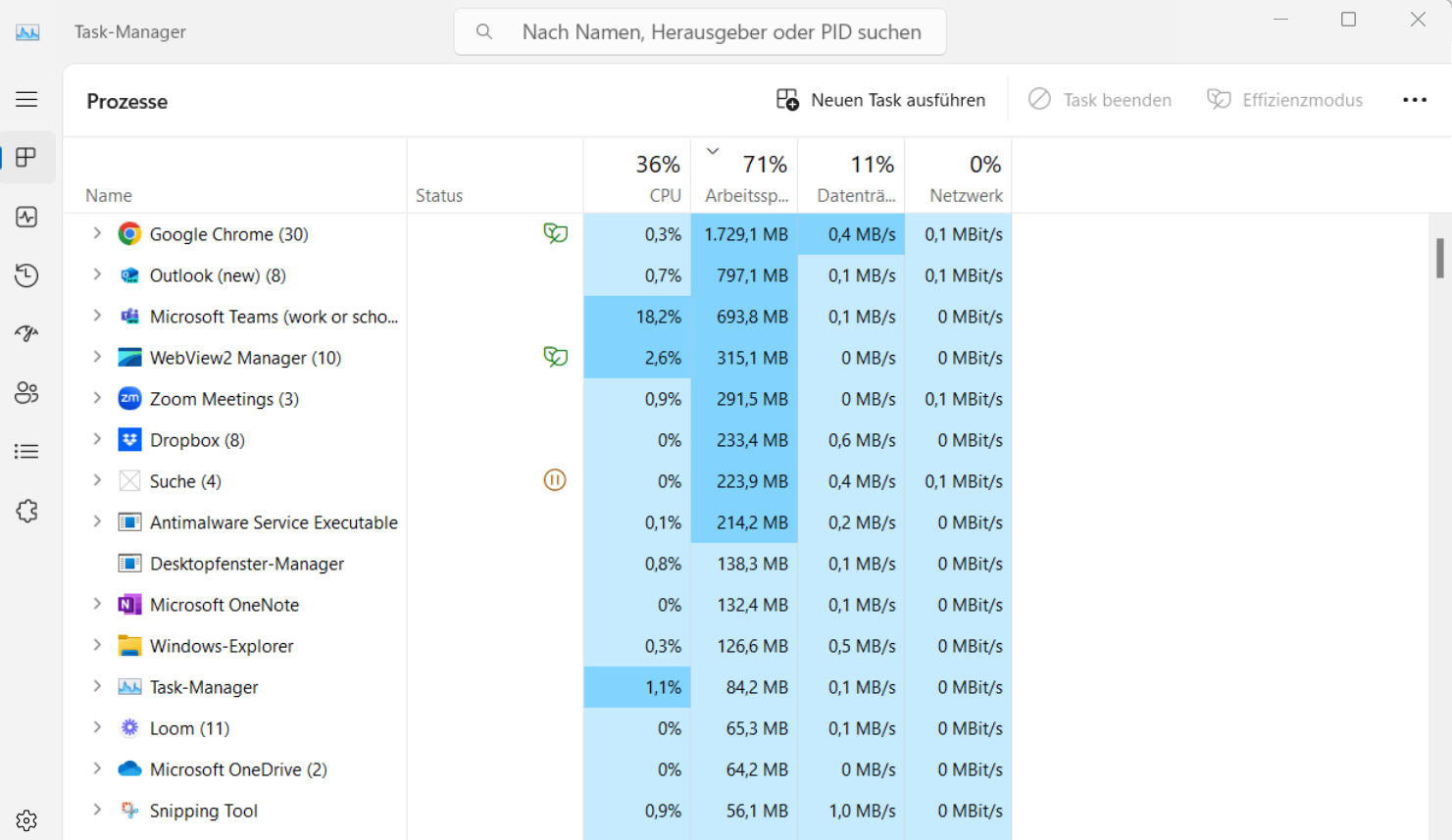The image size is (1452, 840).
Task: Click the Antimalware Service Executable icon
Action: tap(129, 522)
